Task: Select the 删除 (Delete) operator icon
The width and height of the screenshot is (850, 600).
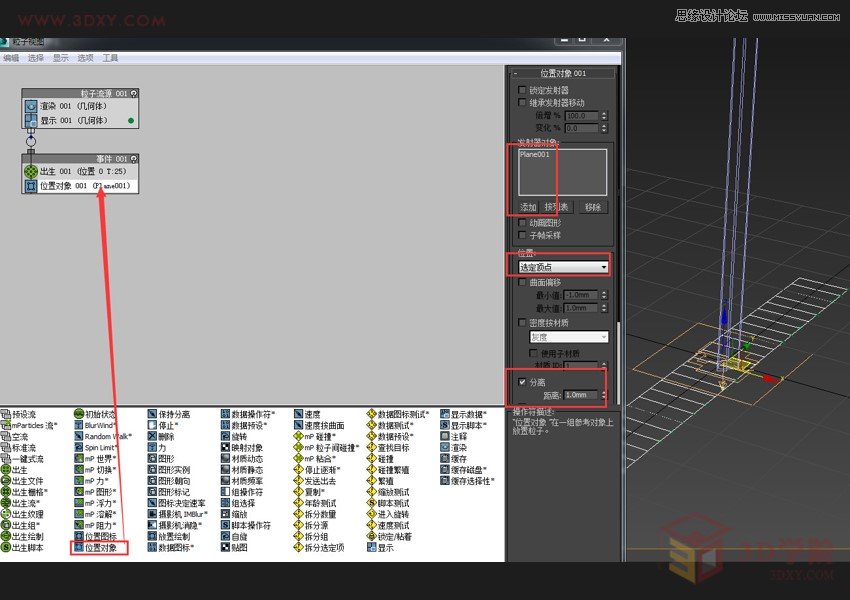Action: click(152, 437)
